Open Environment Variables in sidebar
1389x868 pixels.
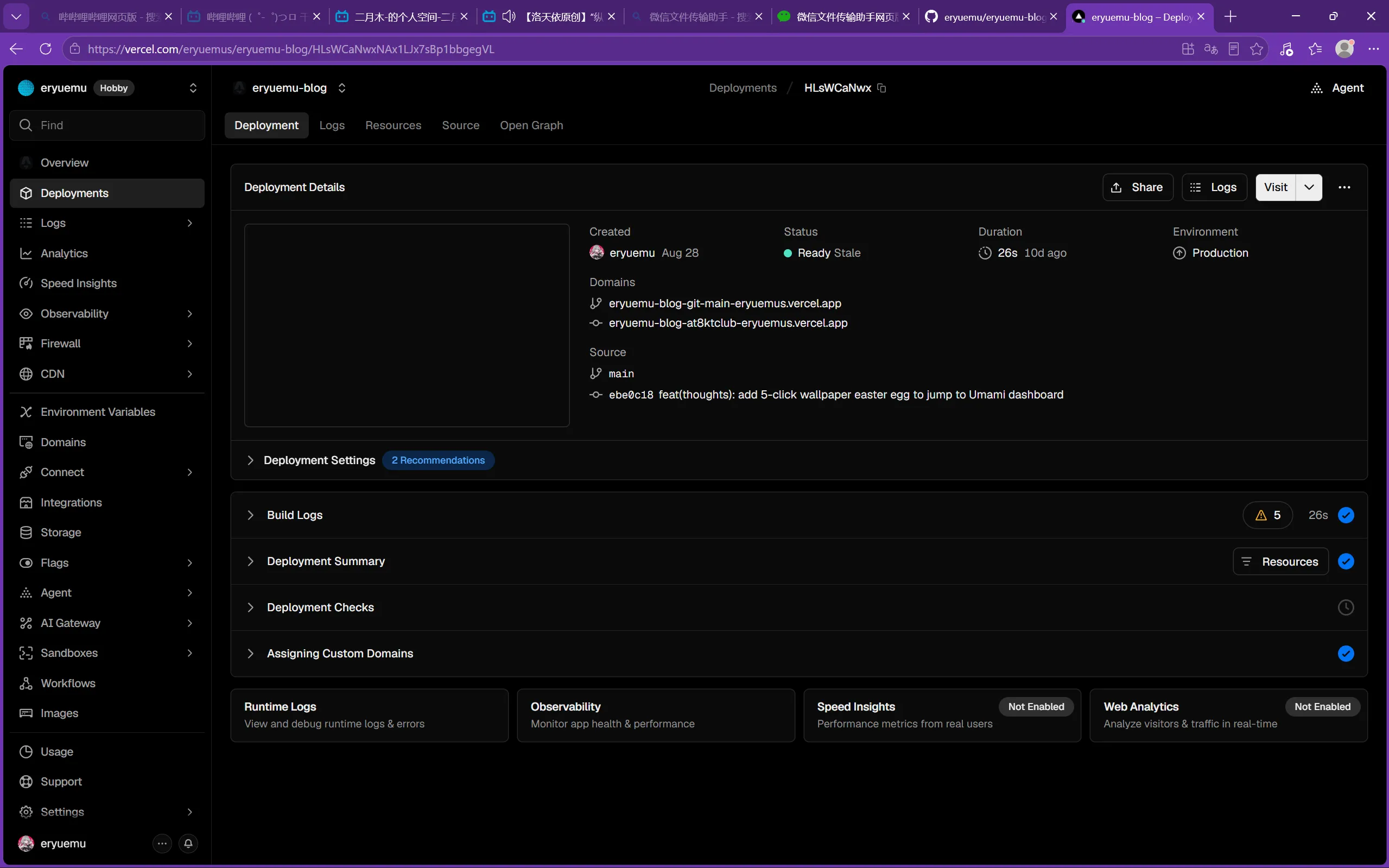click(107, 411)
